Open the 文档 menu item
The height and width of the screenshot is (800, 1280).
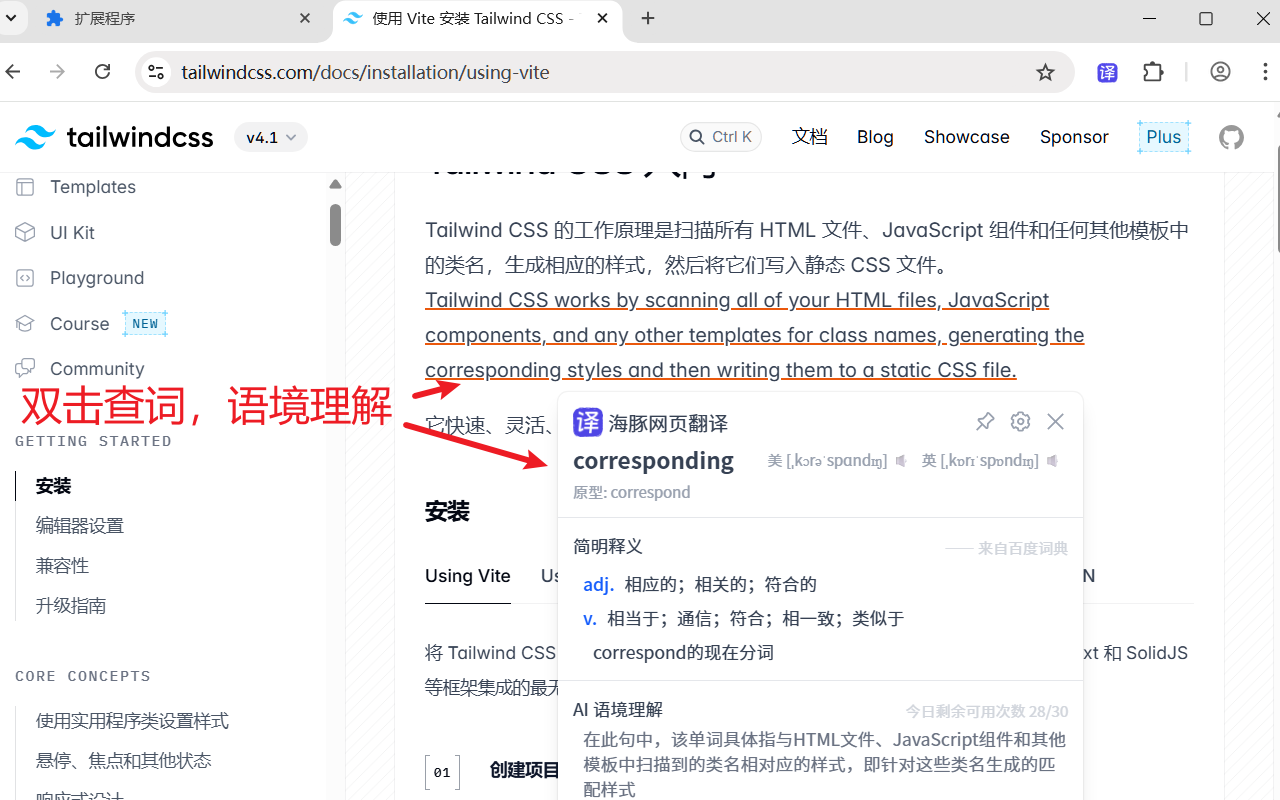coord(810,137)
